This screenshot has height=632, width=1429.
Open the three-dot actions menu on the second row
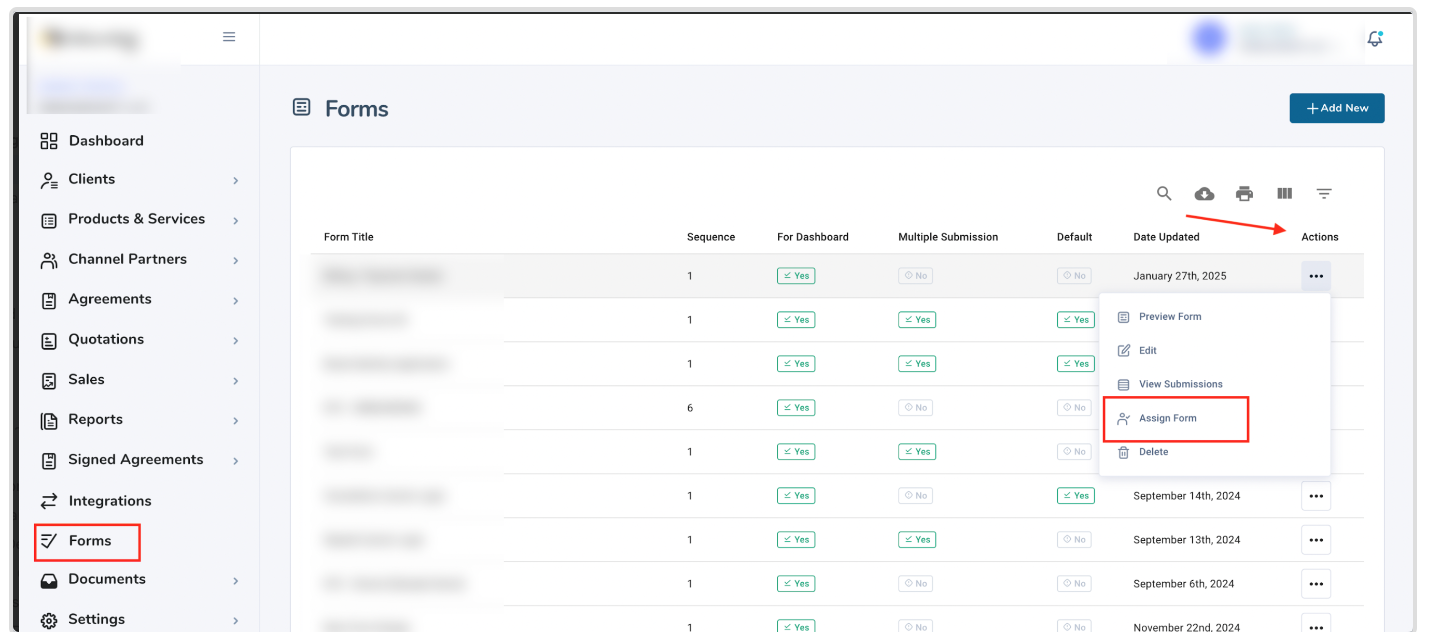pyautogui.click(x=1316, y=319)
